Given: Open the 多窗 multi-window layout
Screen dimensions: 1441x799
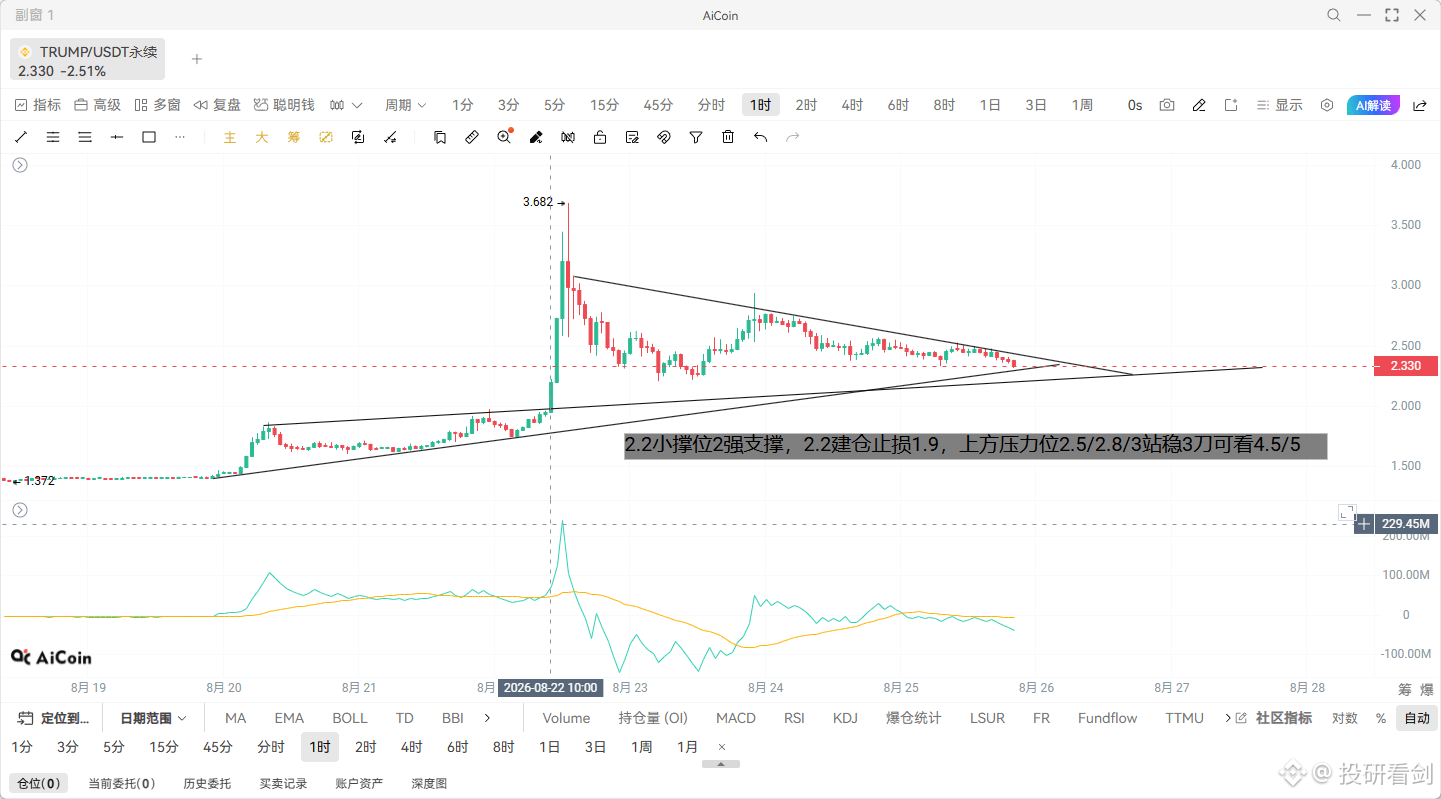Looking at the screenshot, I should (x=158, y=105).
